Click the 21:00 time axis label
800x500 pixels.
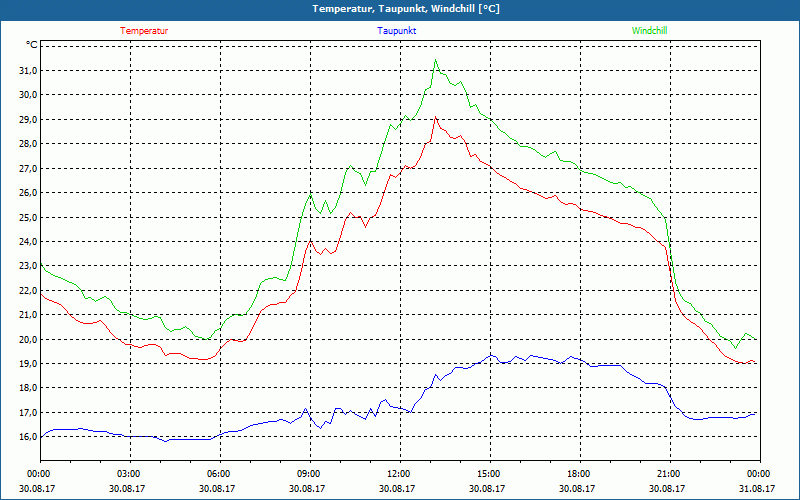pos(670,474)
